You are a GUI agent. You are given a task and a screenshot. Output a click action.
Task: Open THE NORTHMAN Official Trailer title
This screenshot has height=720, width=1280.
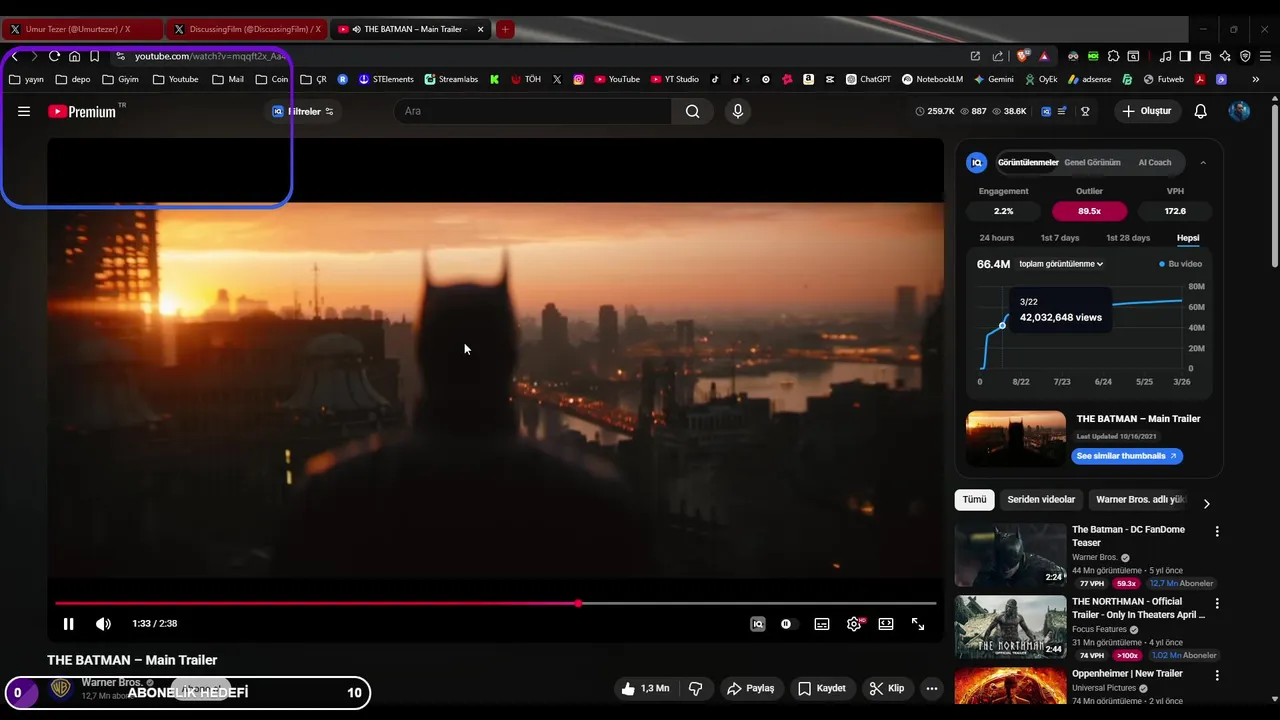tap(1138, 608)
